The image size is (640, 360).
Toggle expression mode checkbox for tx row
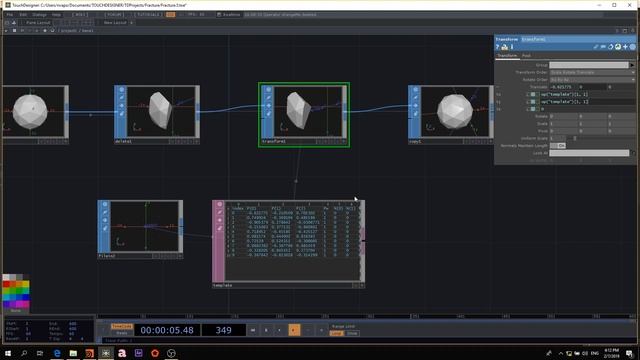[x=533, y=94]
